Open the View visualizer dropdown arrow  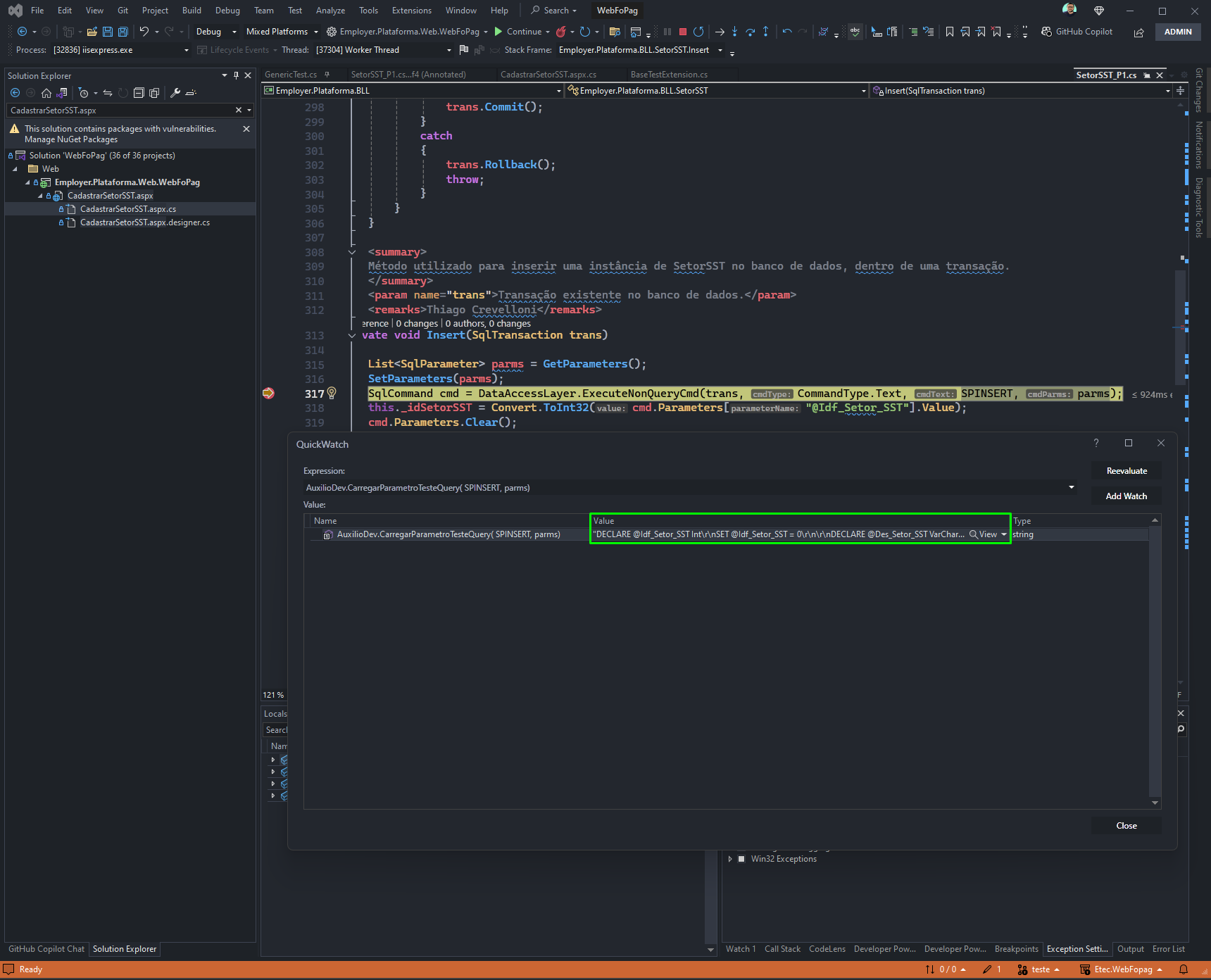click(x=1004, y=534)
